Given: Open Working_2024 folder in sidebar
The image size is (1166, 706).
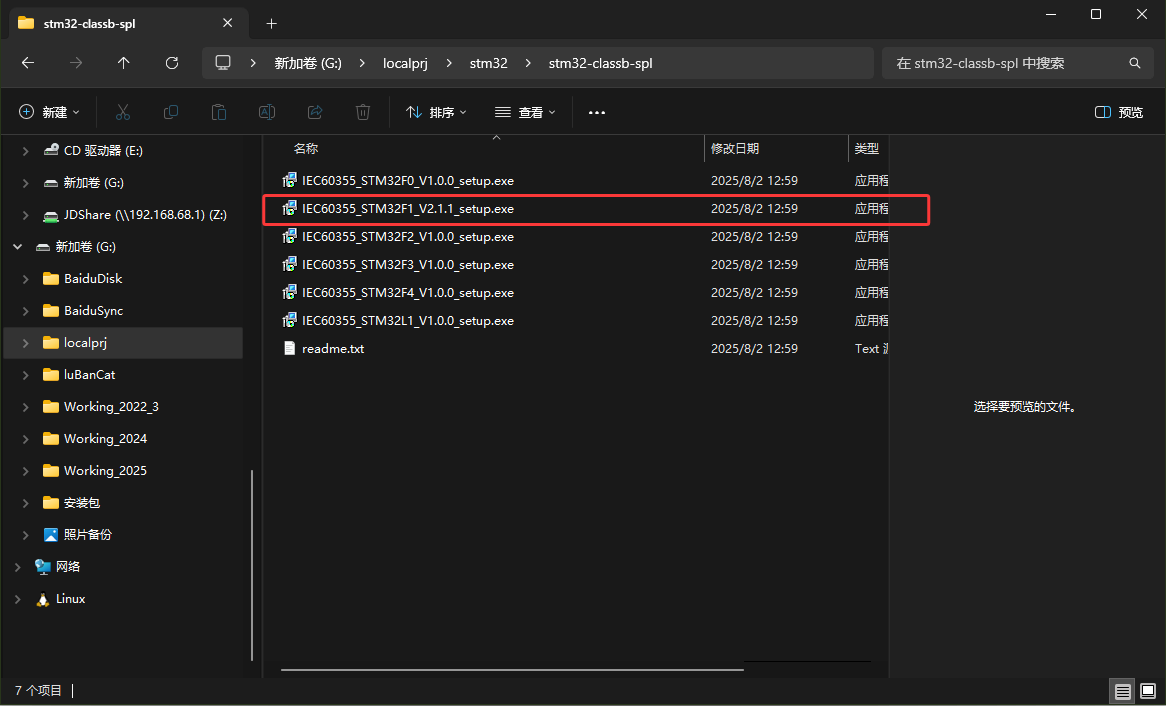Looking at the screenshot, I should [105, 439].
